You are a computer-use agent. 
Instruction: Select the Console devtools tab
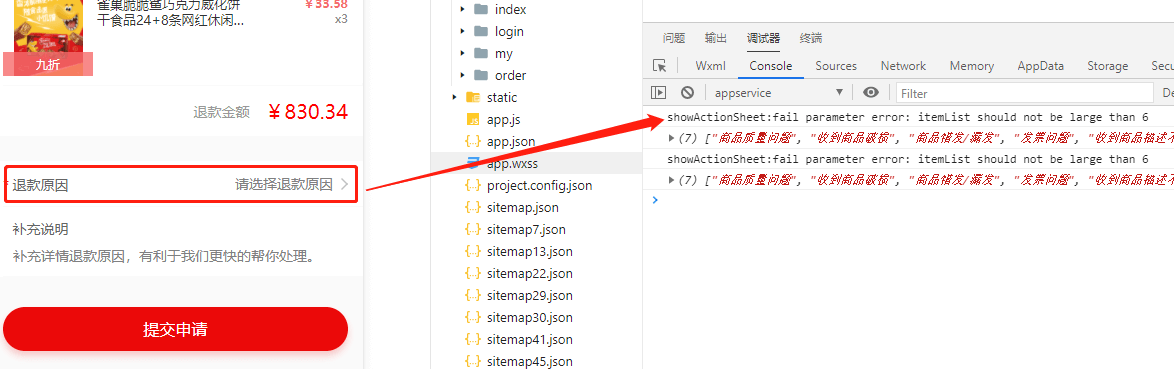pyautogui.click(x=771, y=66)
